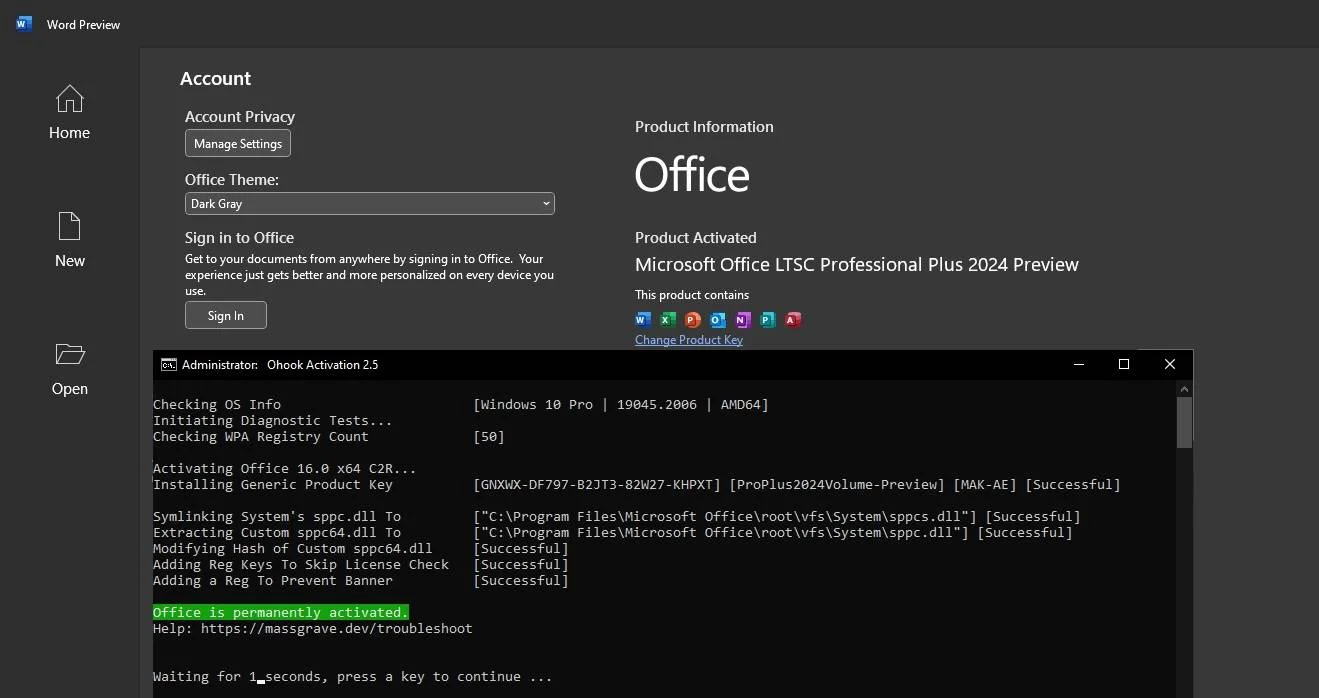Screen dimensions: 1319x698
Task: Click the OneNote app icon under product contains
Action: [x=743, y=320]
